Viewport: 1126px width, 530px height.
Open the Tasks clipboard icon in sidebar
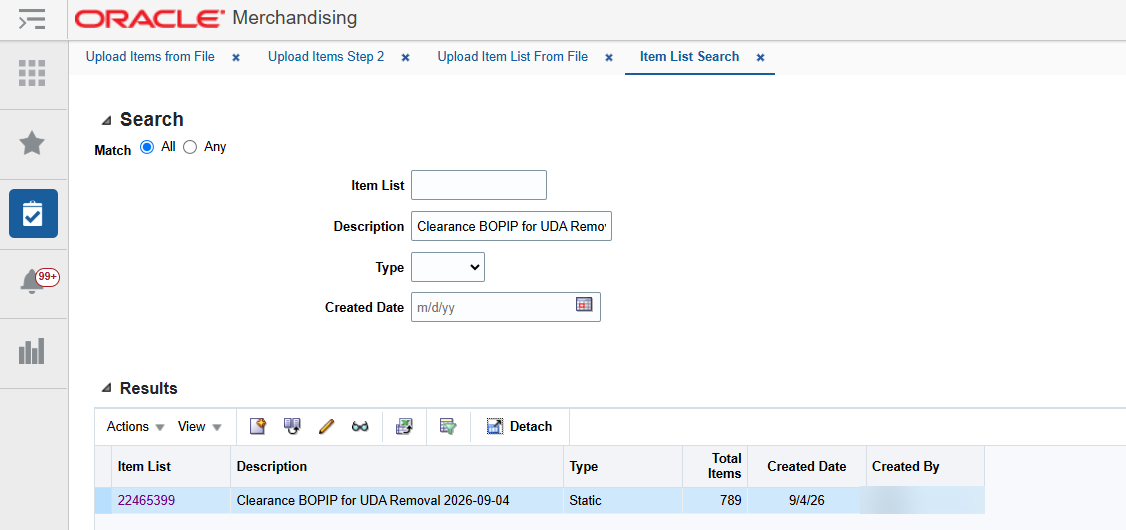[x=33, y=213]
